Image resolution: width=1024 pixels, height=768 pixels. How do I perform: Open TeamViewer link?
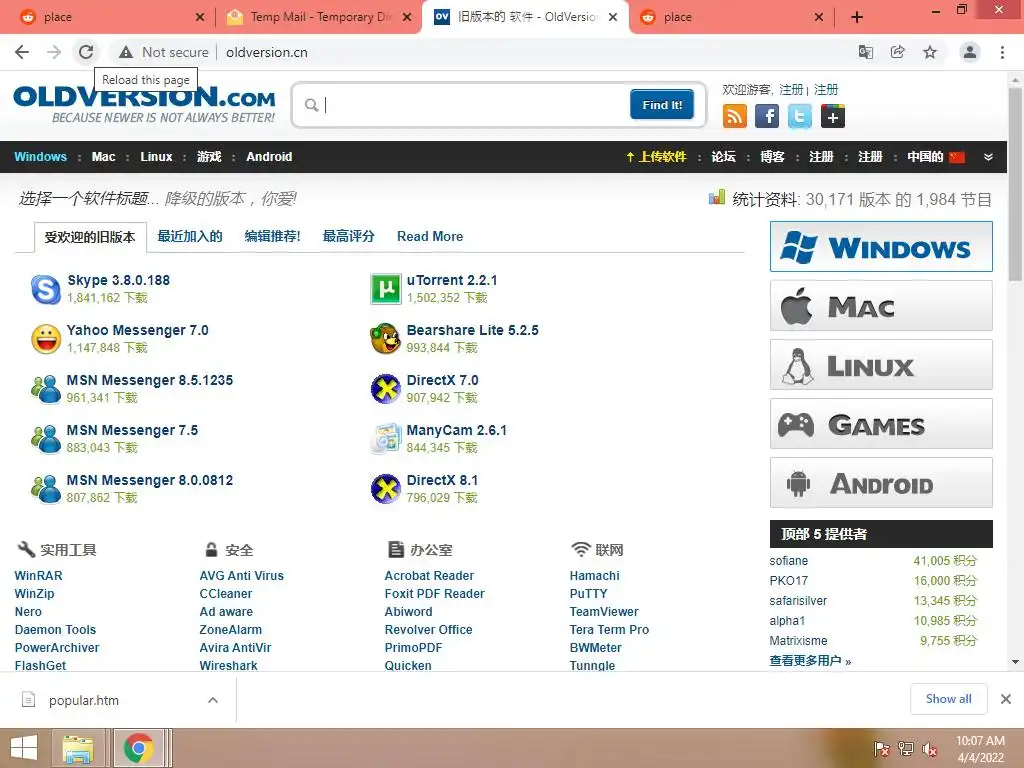click(x=604, y=612)
